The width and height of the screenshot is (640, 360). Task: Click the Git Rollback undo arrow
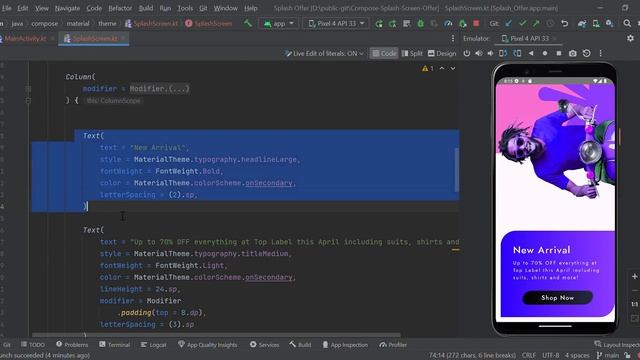564,24
